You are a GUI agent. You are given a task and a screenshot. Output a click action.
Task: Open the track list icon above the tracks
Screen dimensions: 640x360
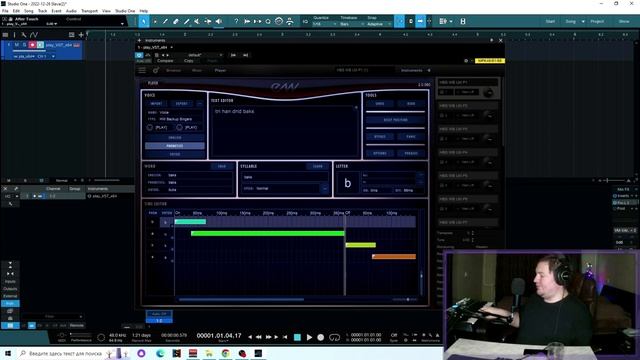[x=5, y=35]
